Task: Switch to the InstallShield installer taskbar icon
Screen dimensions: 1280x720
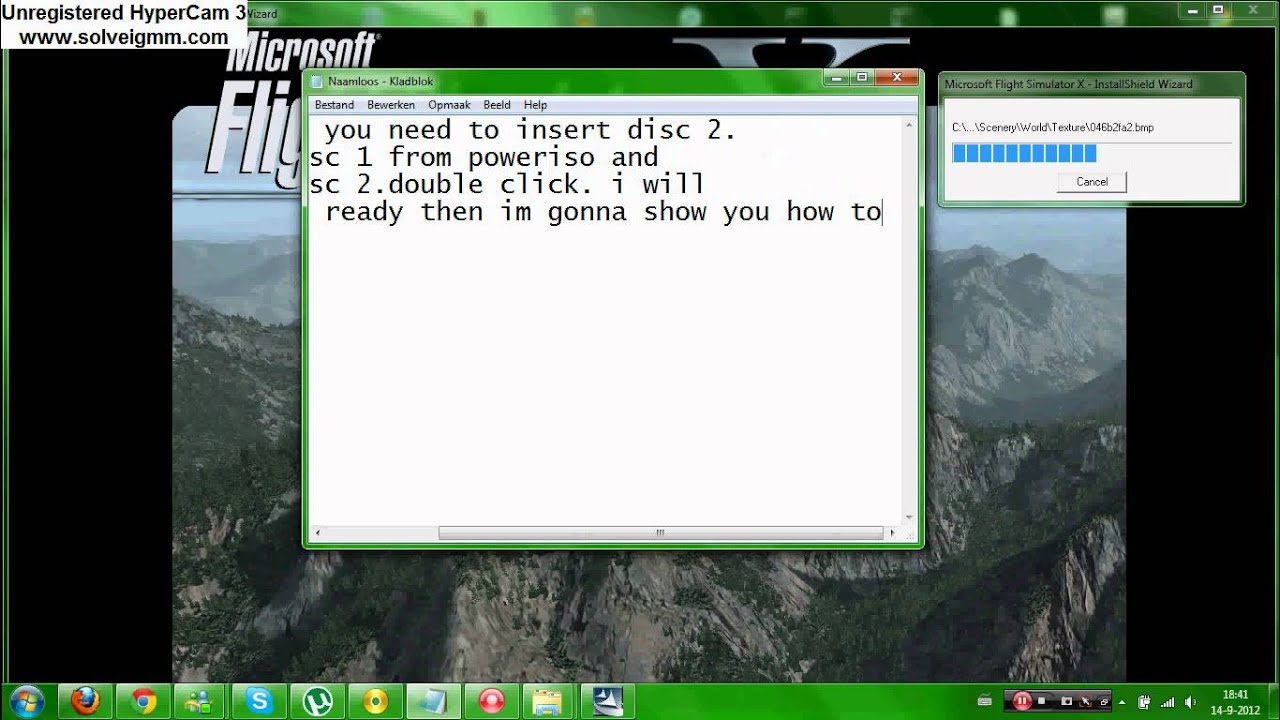Action: pos(607,700)
